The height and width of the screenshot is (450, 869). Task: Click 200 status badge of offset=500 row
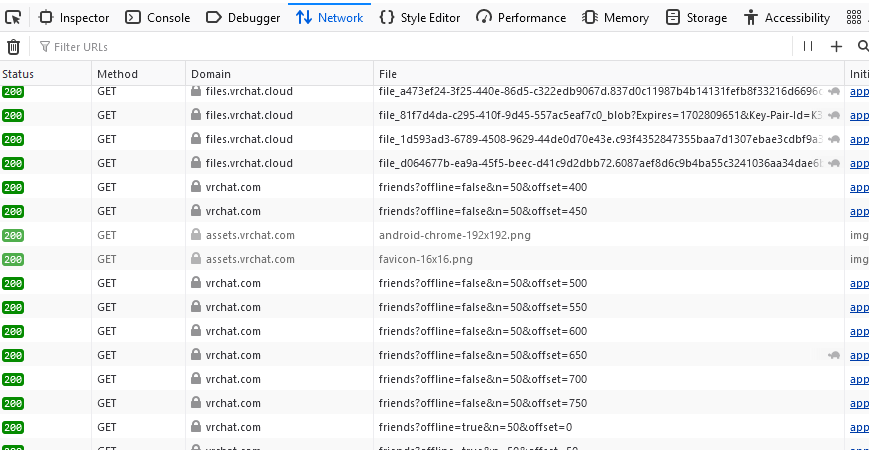[x=13, y=284]
